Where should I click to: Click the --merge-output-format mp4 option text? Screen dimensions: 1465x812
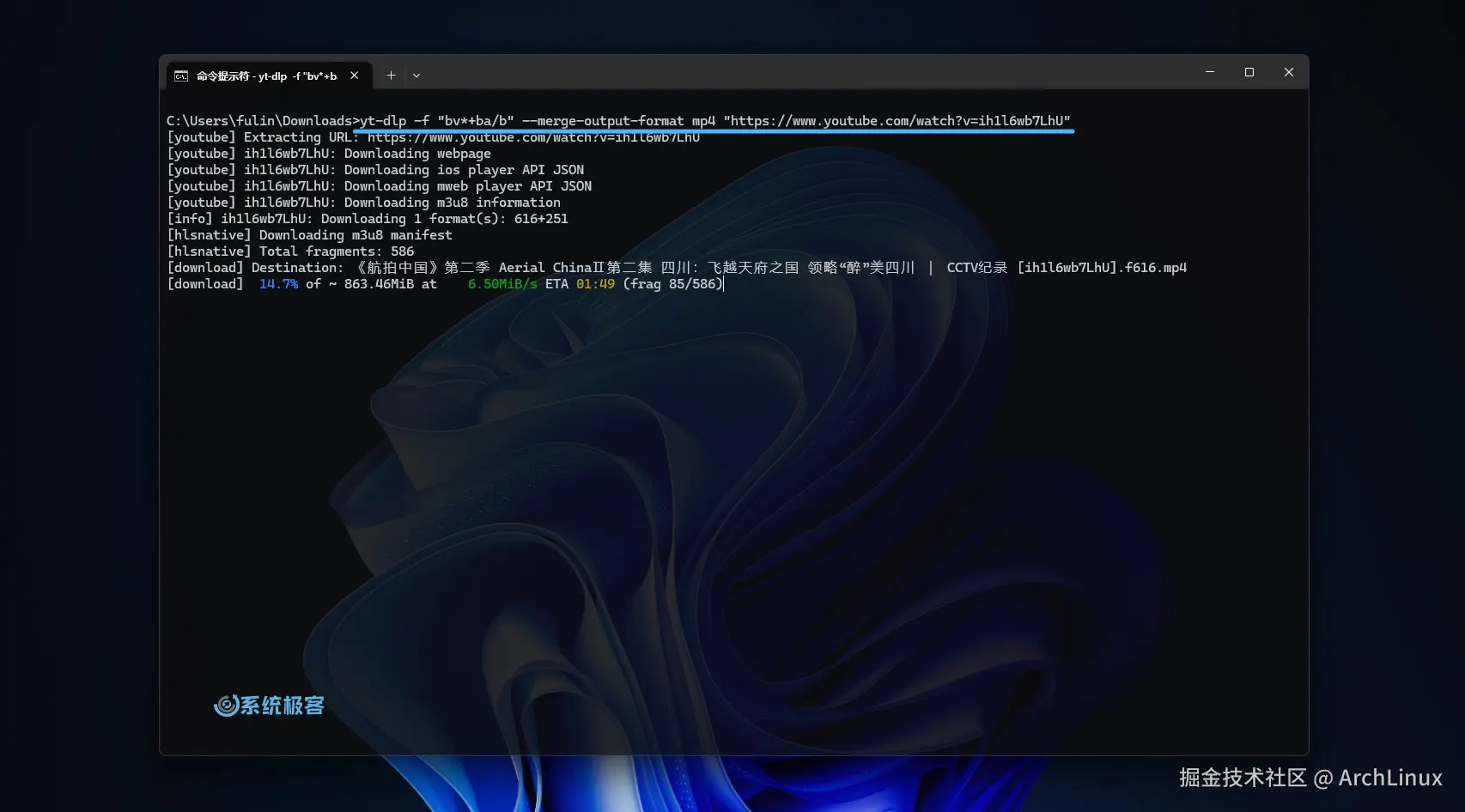(618, 121)
